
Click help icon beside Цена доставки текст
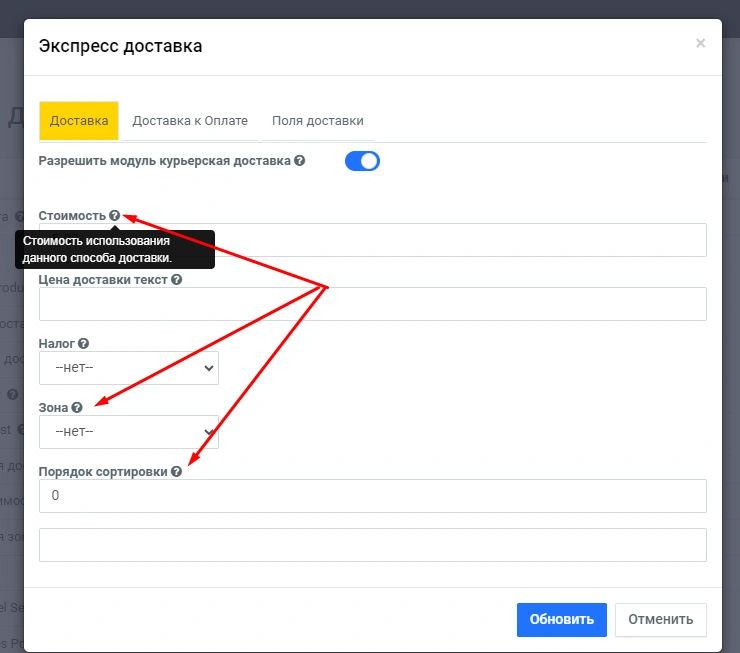coord(177,280)
